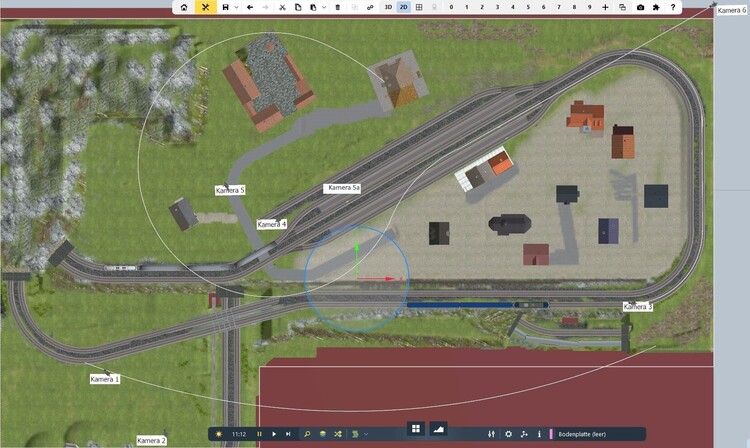The image size is (750, 448).
Task: Open the sun time-of-day setting
Action: click(219, 434)
